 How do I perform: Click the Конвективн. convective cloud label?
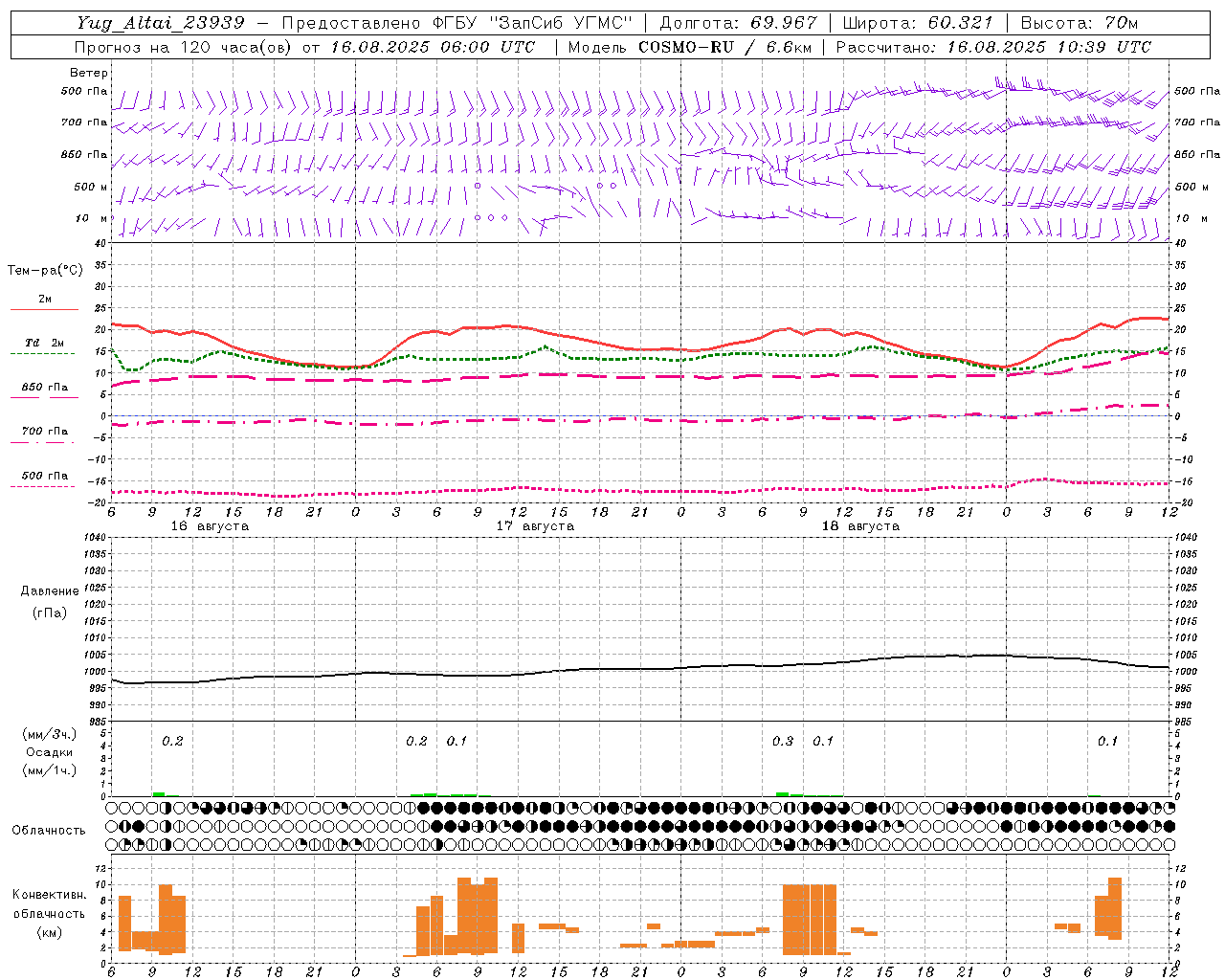point(50,895)
